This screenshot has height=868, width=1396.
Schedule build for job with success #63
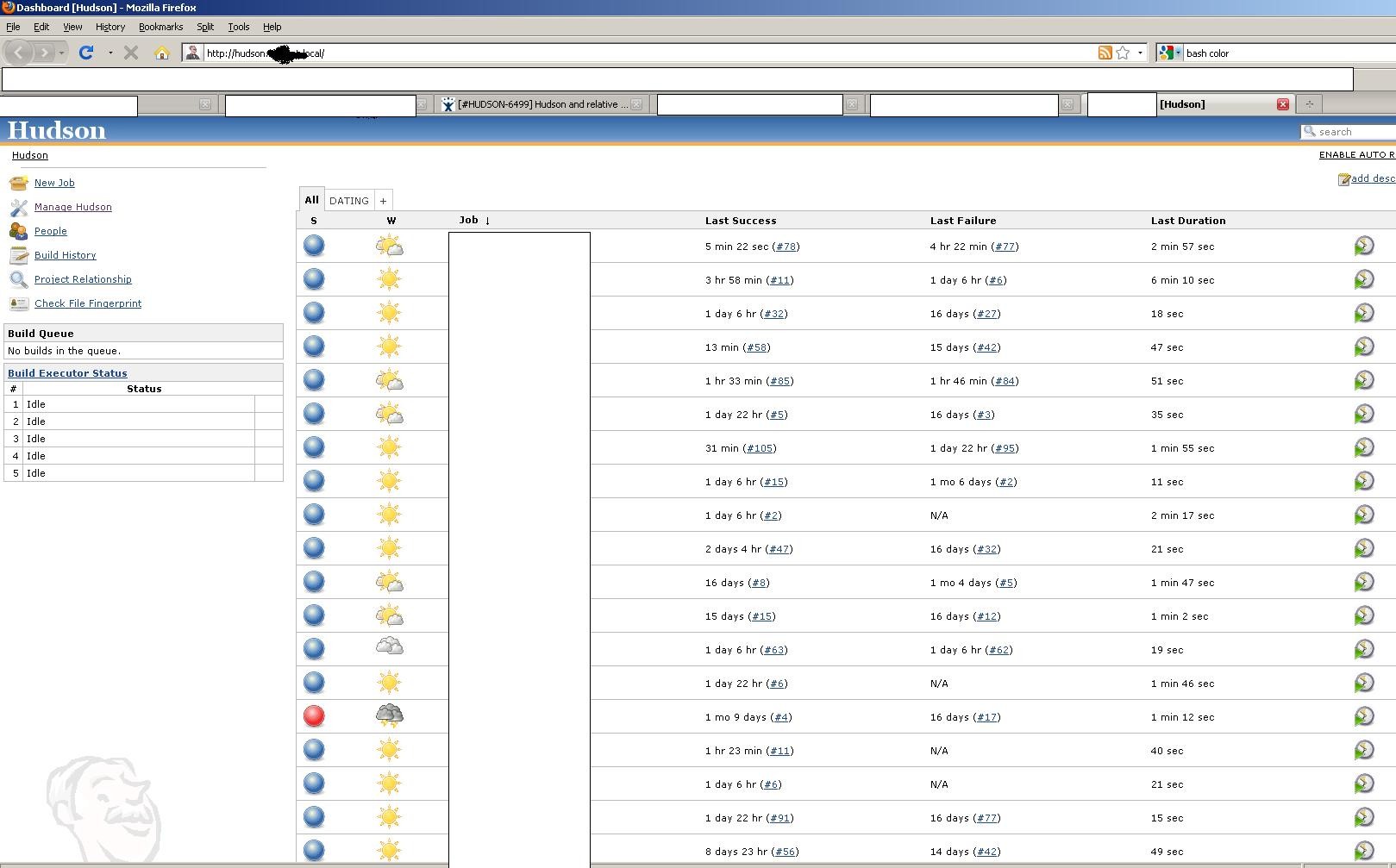click(x=1363, y=649)
